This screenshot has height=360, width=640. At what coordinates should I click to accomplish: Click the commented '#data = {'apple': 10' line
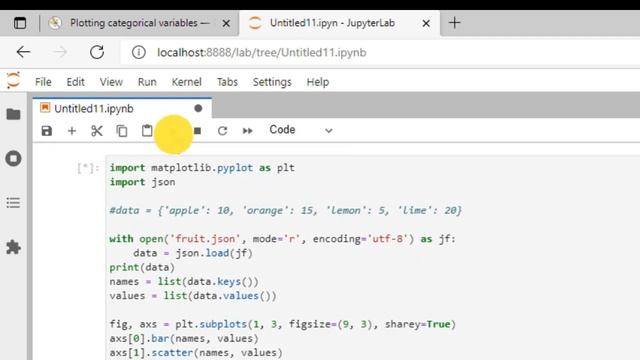point(286,211)
